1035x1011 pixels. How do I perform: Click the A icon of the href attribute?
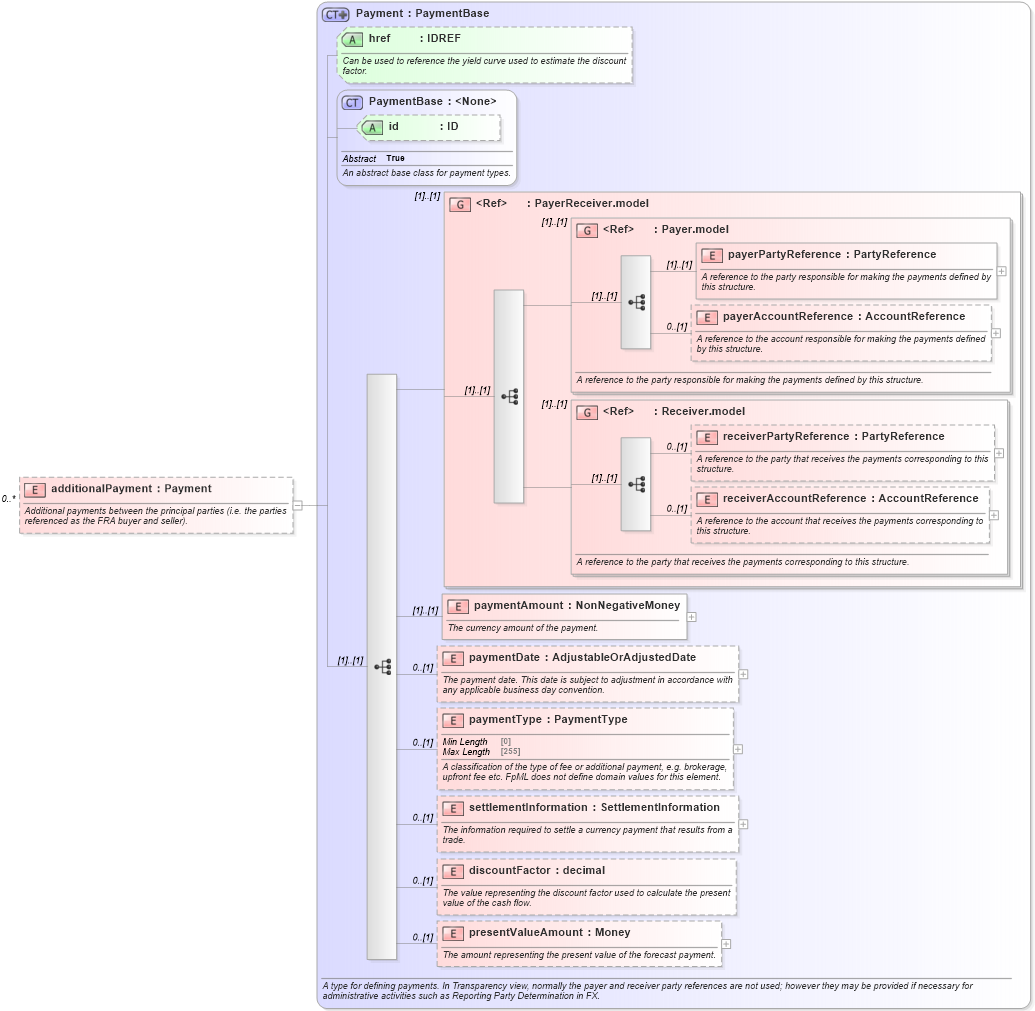352,39
